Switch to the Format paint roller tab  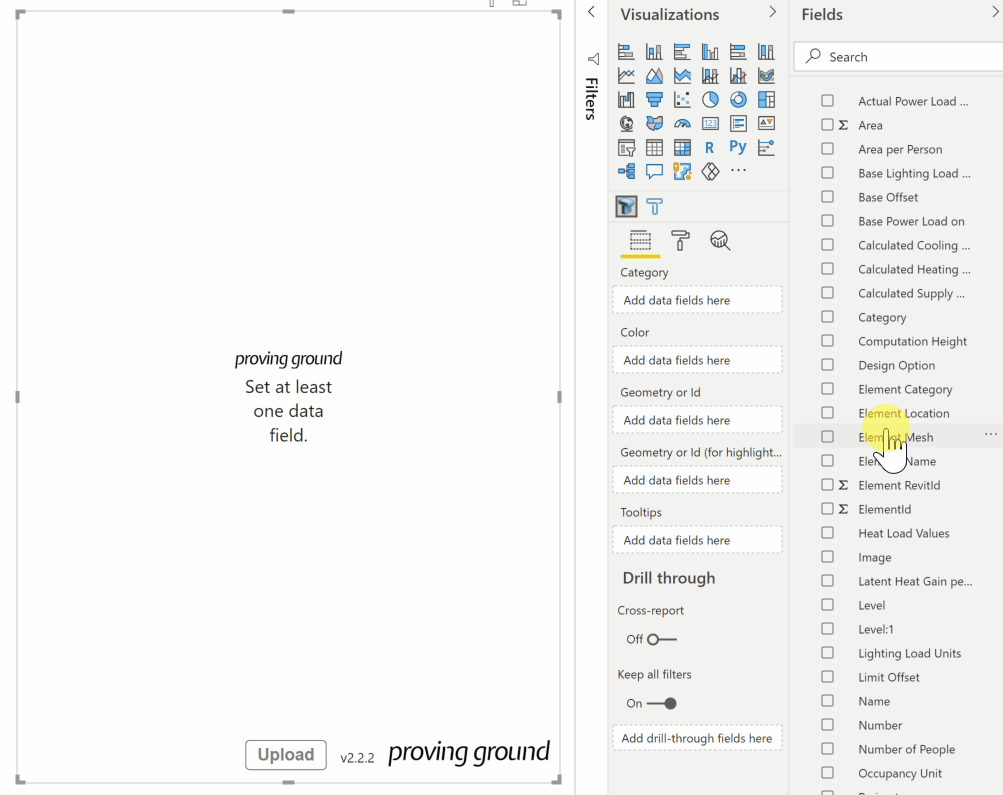click(680, 241)
